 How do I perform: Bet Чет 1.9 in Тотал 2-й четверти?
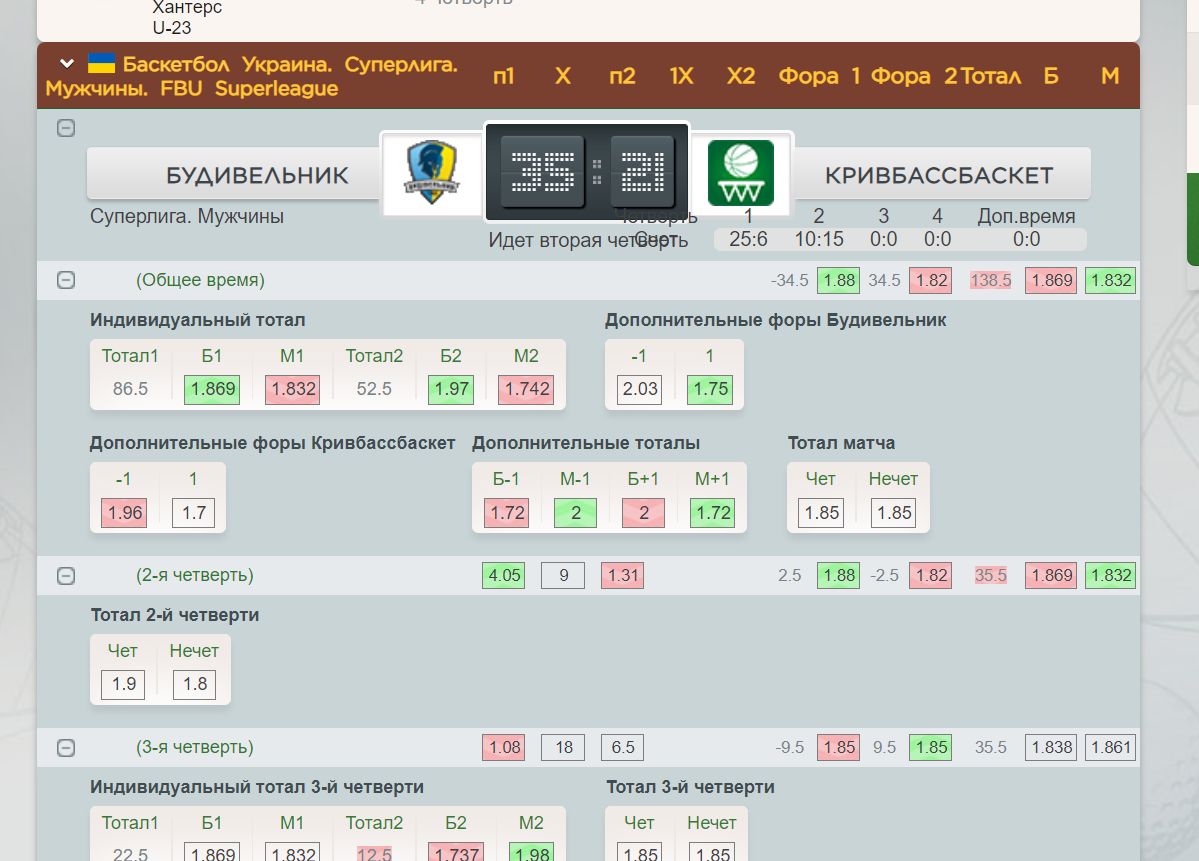click(x=123, y=684)
